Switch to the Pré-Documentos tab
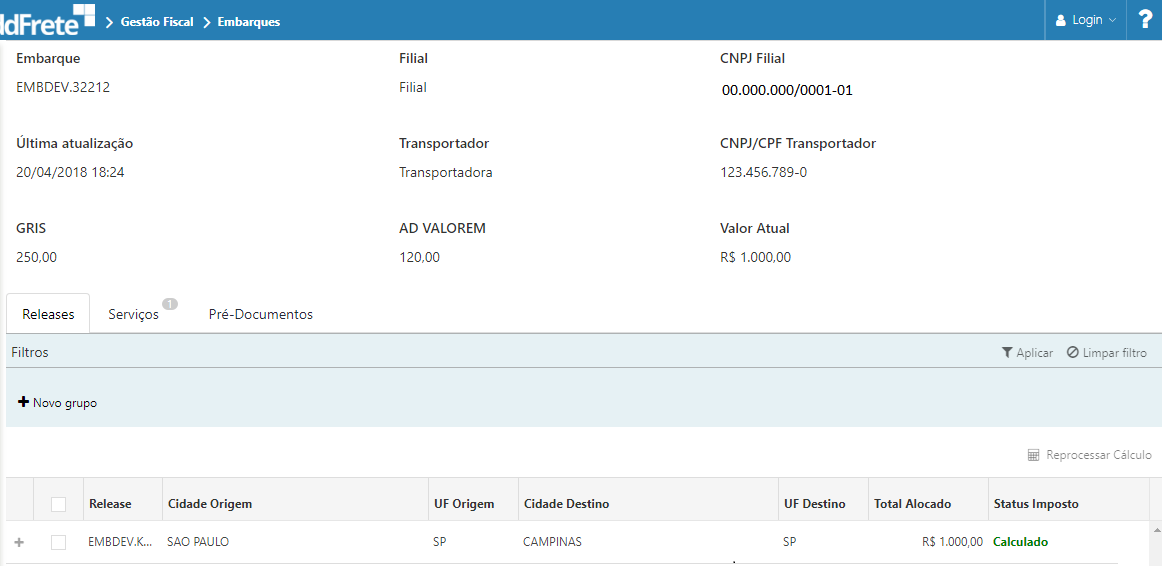This screenshot has width=1162, height=566. click(260, 314)
